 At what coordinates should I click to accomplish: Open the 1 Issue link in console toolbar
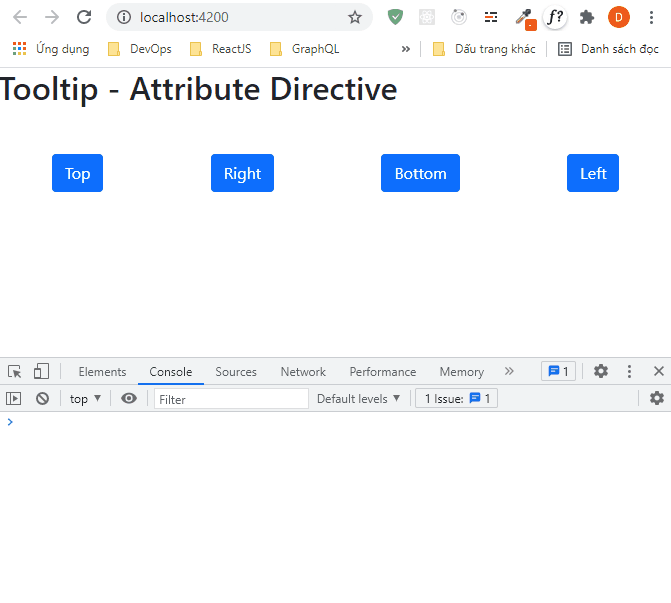point(456,398)
